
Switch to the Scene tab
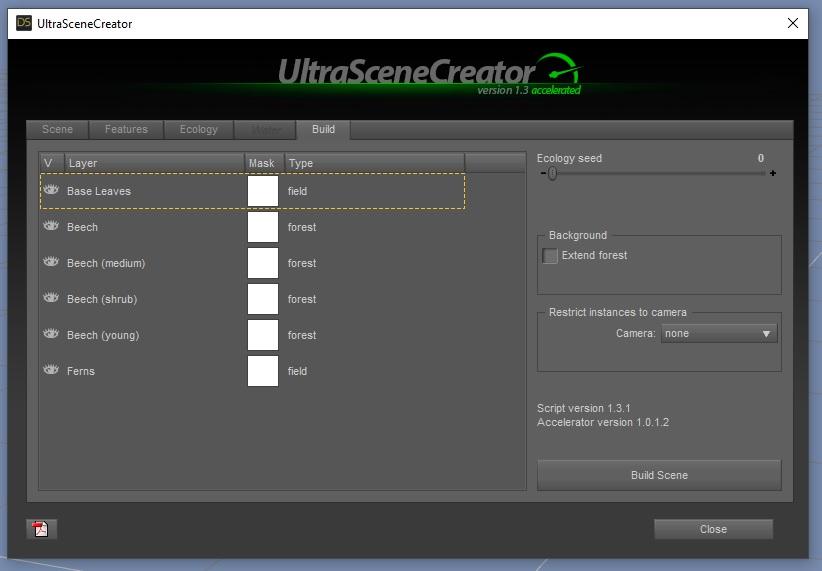pos(57,130)
